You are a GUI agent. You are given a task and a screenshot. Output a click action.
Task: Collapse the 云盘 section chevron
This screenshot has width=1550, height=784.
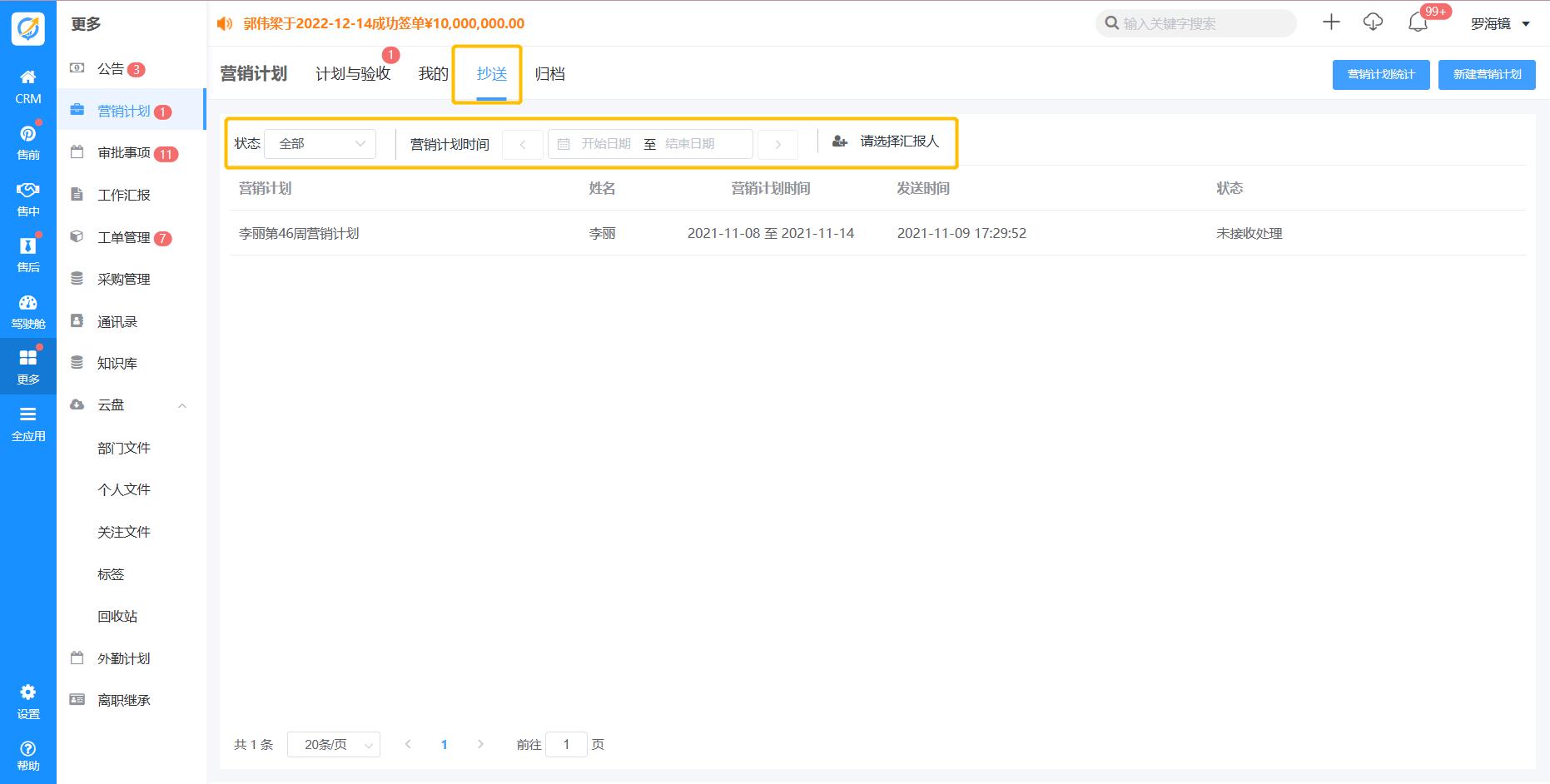tap(182, 405)
